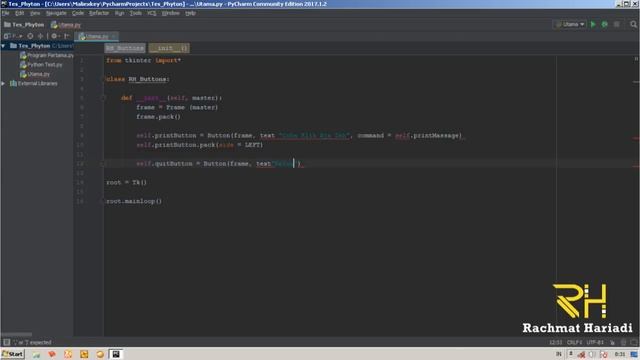Click cursor position indicator in status bar
Screen dimensions: 640x360
point(555,342)
